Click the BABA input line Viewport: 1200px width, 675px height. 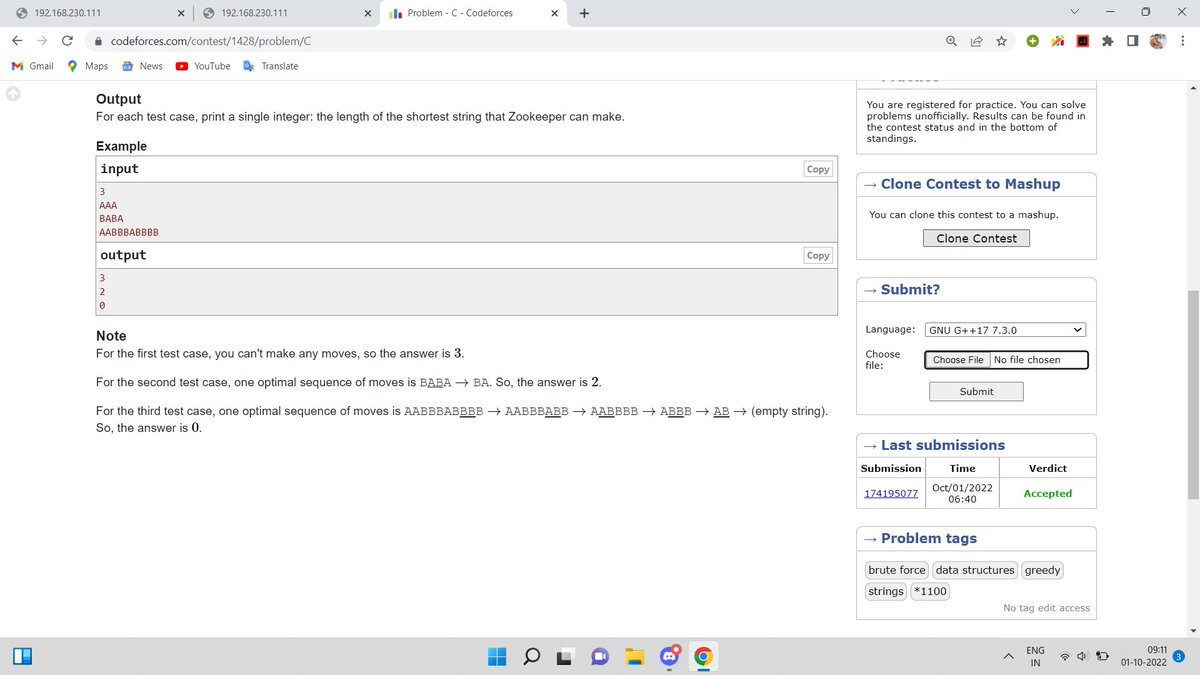pyautogui.click(x=112, y=218)
